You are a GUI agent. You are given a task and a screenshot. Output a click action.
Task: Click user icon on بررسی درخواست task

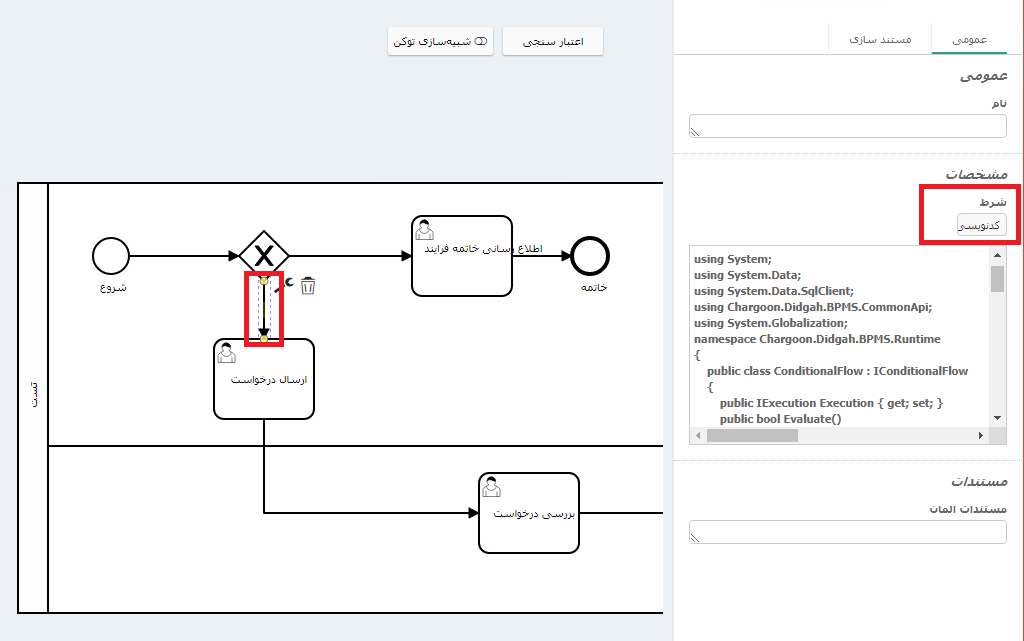pos(492,487)
